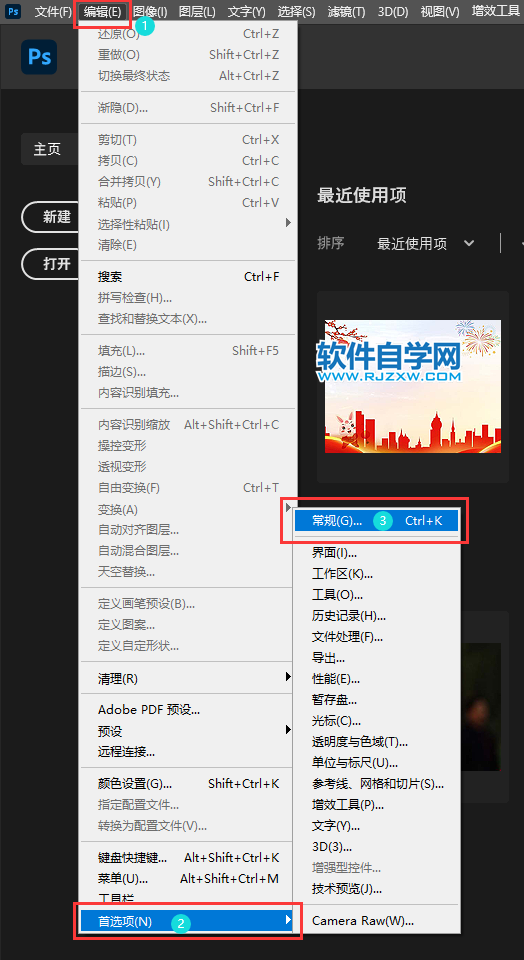Select 界面(I)... preferences
524x960 pixels.
click(376, 553)
